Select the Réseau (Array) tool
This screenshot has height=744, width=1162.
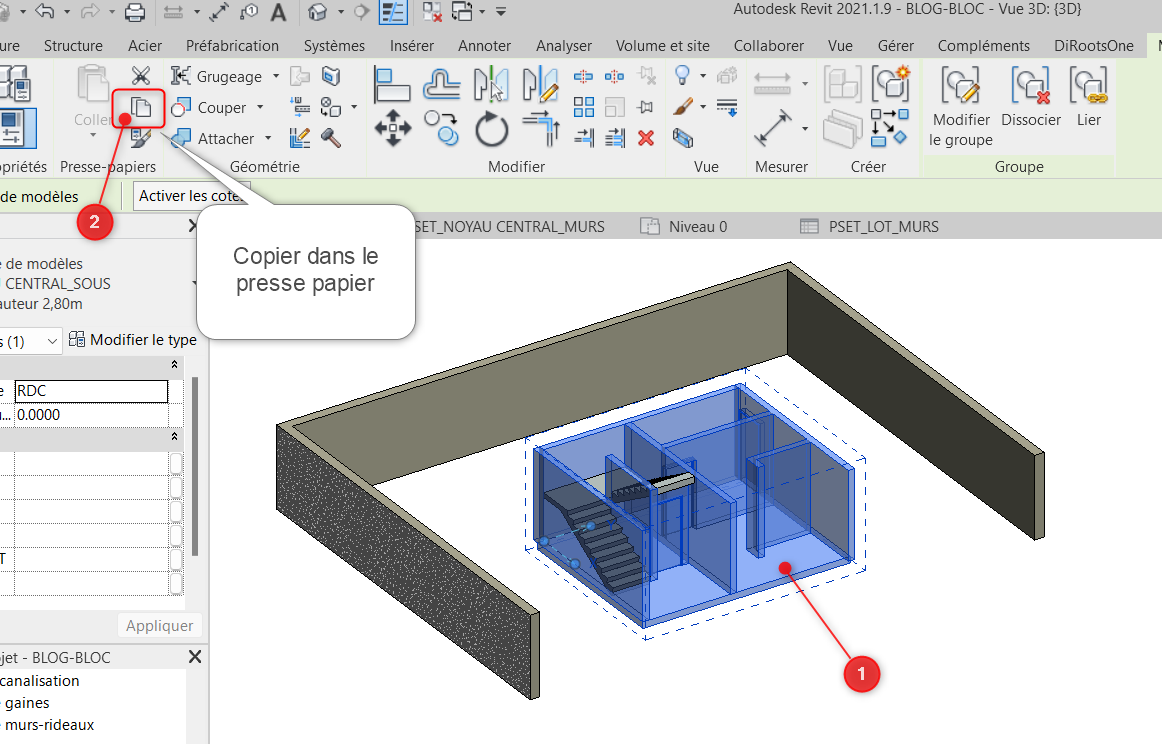point(584,107)
